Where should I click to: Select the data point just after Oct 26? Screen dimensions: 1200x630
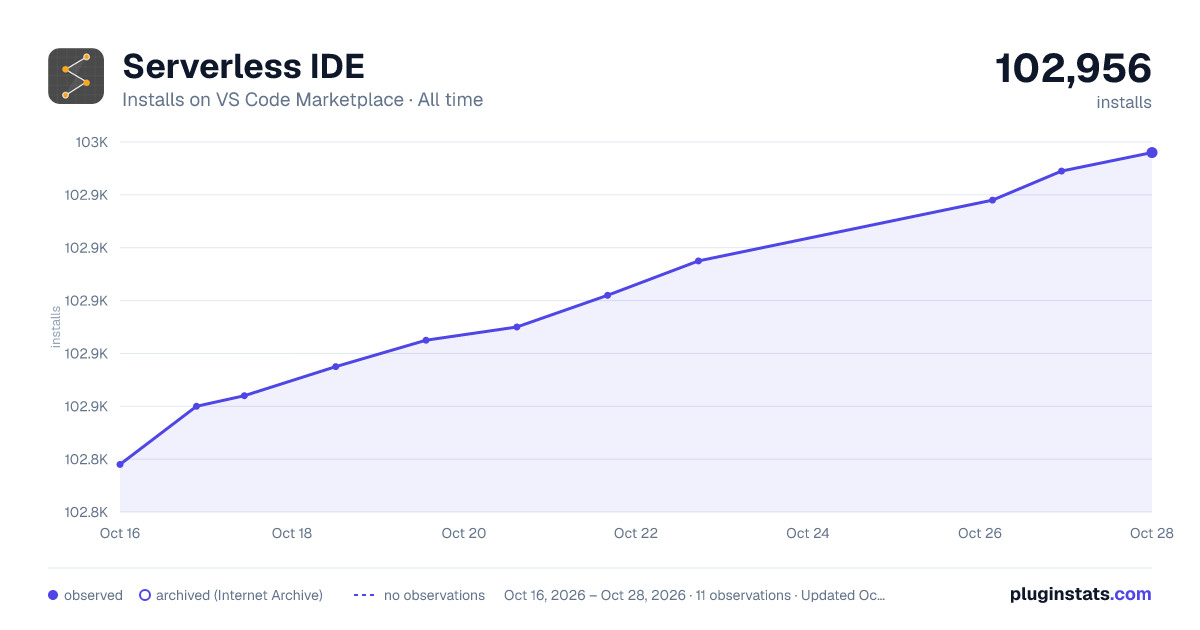992,200
